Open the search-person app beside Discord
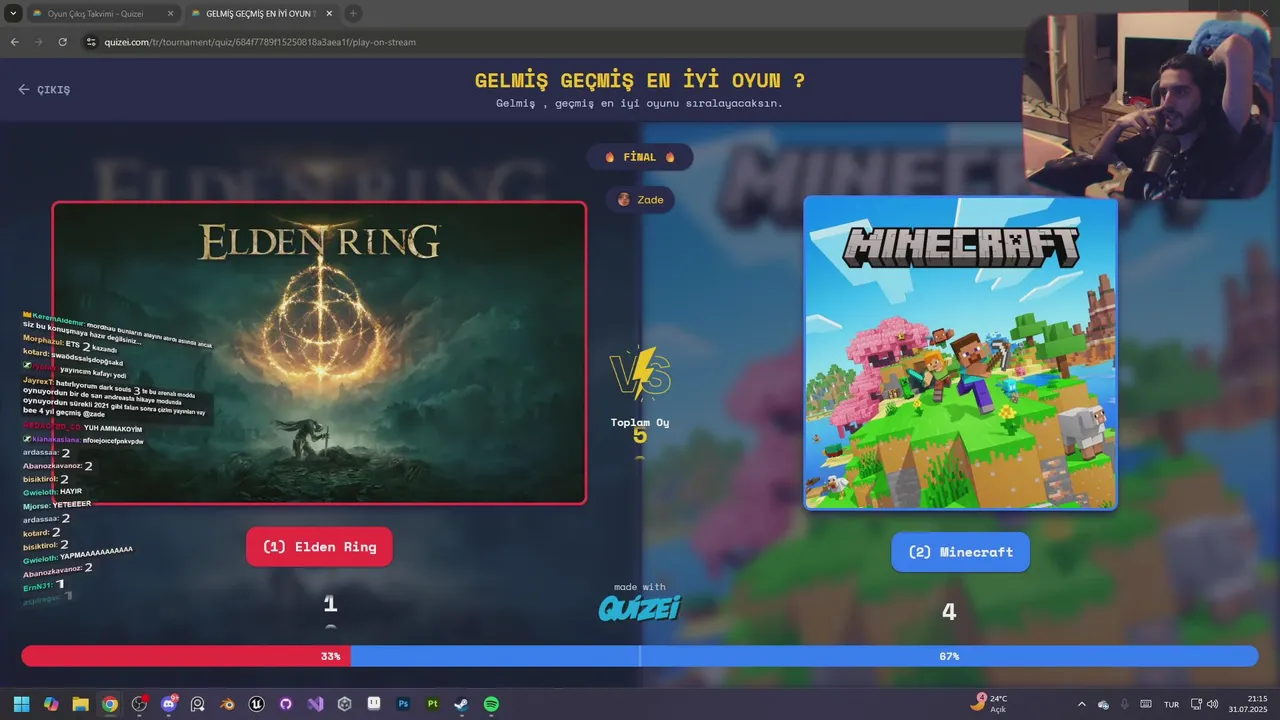The image size is (1280, 720). [x=198, y=704]
